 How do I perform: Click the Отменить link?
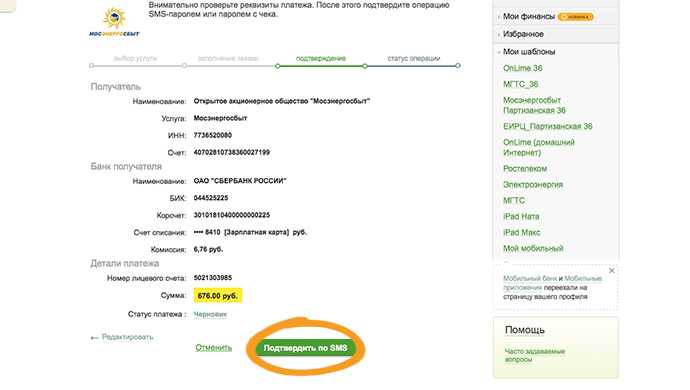[x=213, y=348]
